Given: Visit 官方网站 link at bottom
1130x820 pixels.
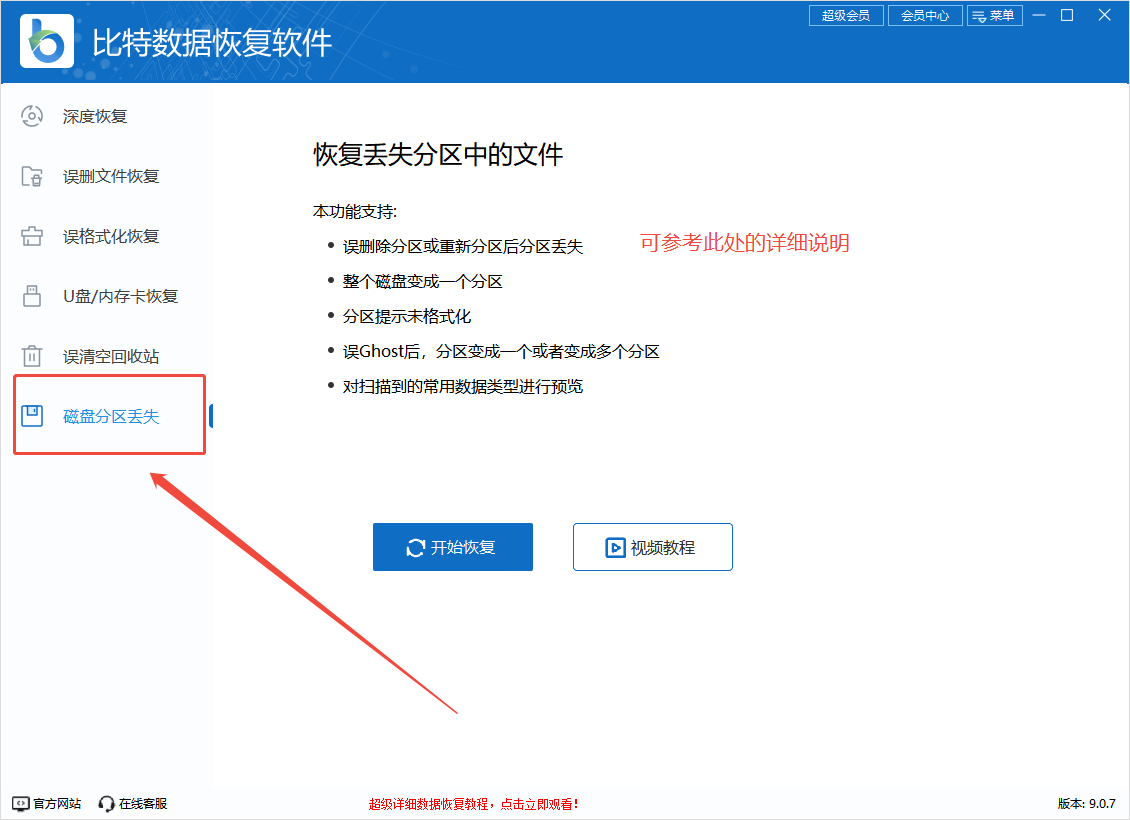Looking at the screenshot, I should click(x=47, y=803).
